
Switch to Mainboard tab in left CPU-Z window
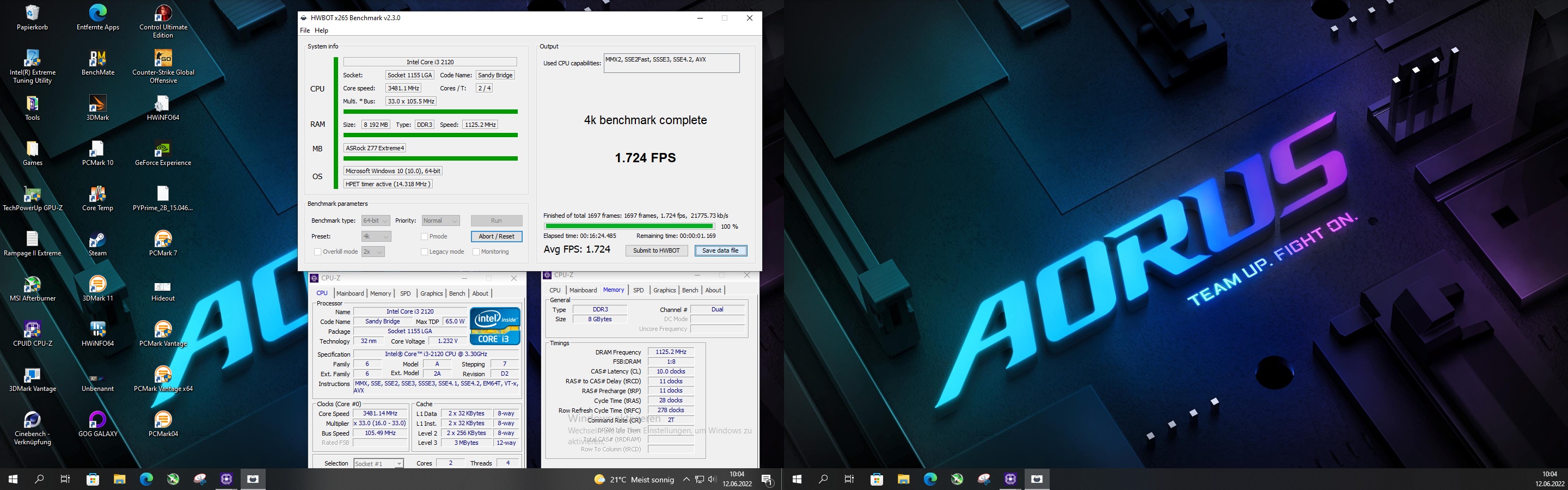click(350, 293)
